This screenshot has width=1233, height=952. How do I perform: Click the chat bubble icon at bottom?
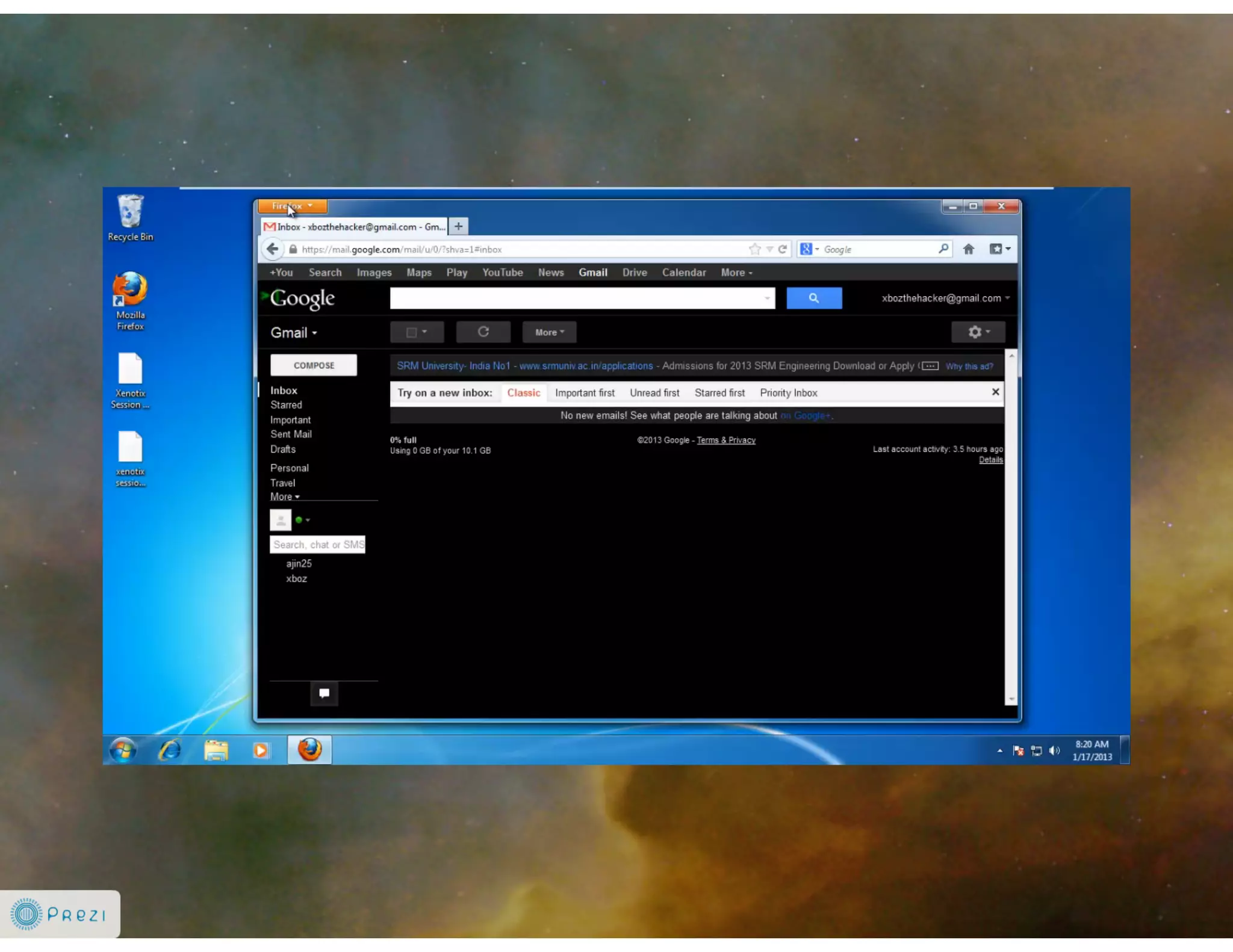324,693
